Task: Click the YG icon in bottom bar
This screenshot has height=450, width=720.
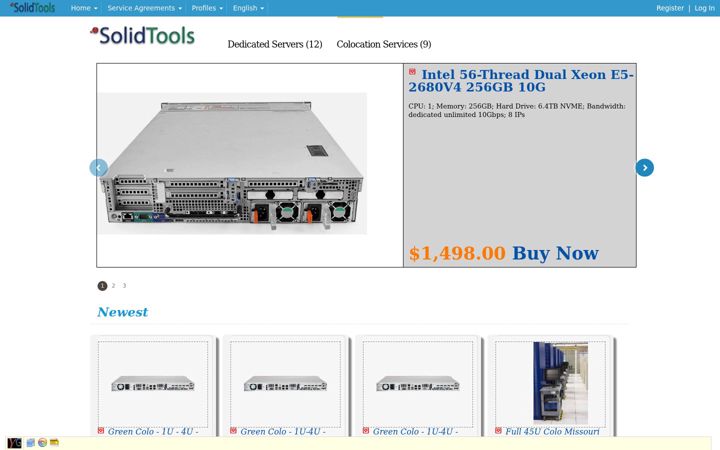Action: tap(14, 443)
